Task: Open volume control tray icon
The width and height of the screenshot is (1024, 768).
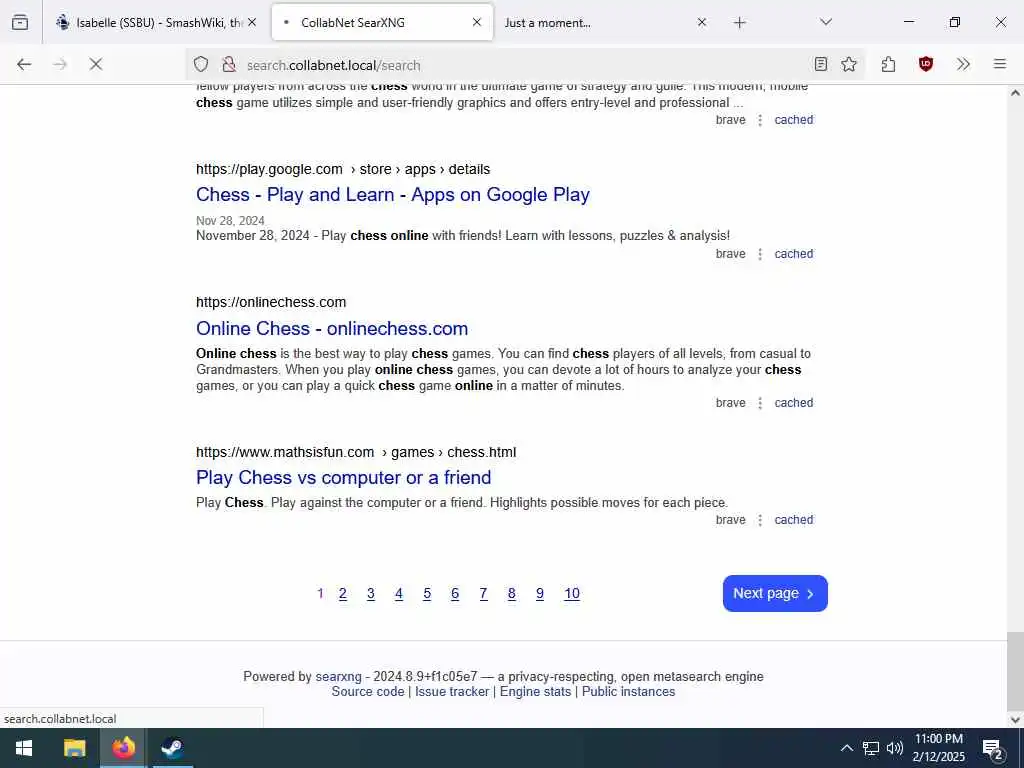Action: [x=895, y=748]
